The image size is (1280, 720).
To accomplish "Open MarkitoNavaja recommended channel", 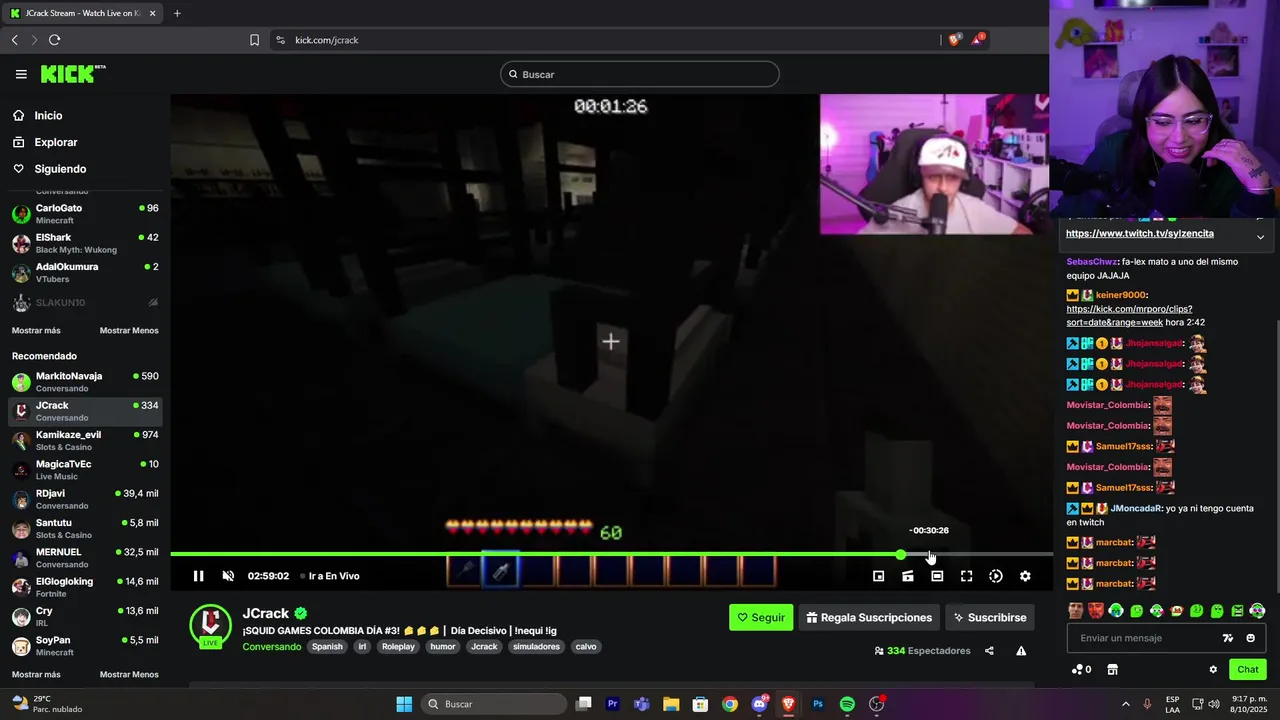I will click(85, 382).
